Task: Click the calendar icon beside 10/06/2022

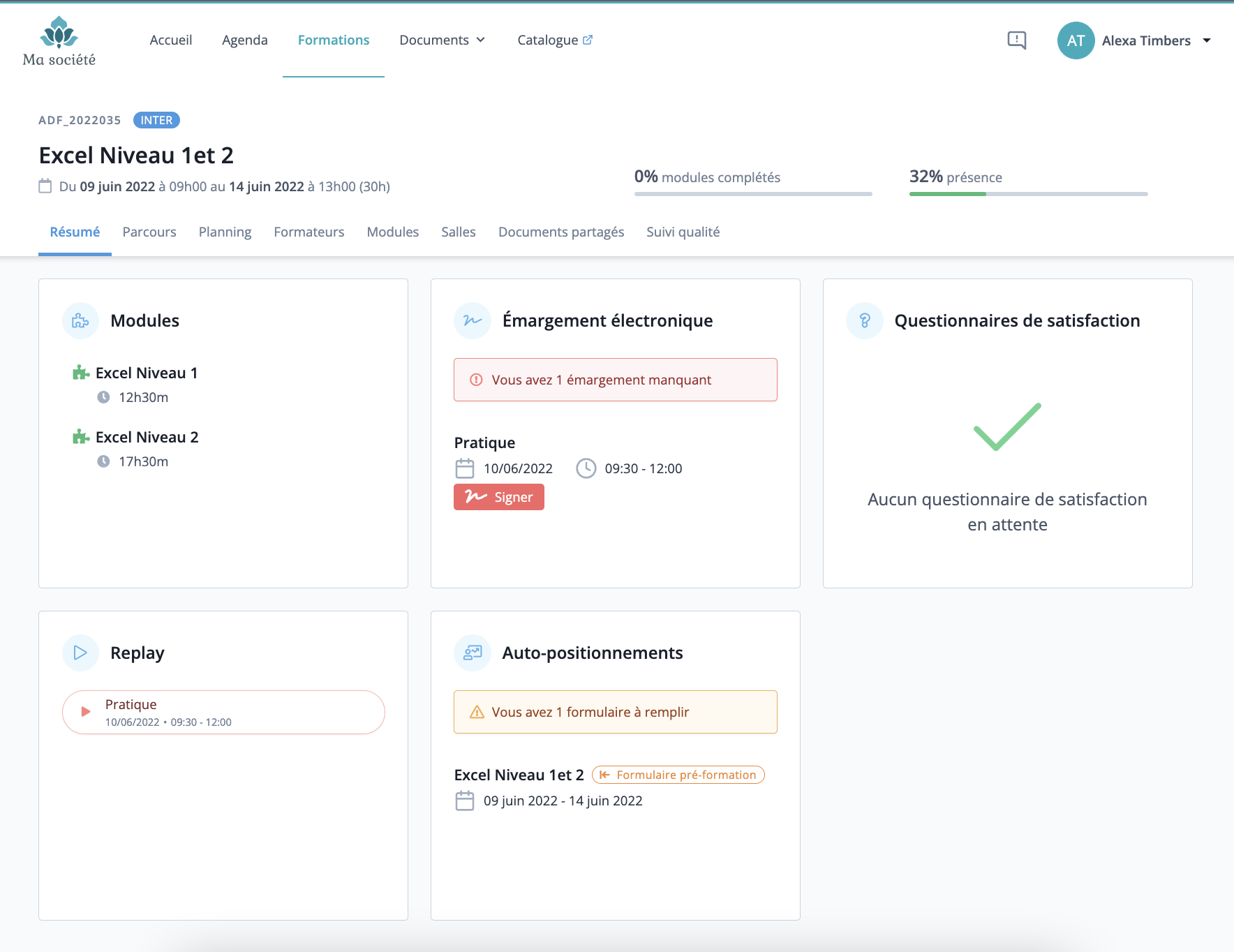Action: [465, 468]
